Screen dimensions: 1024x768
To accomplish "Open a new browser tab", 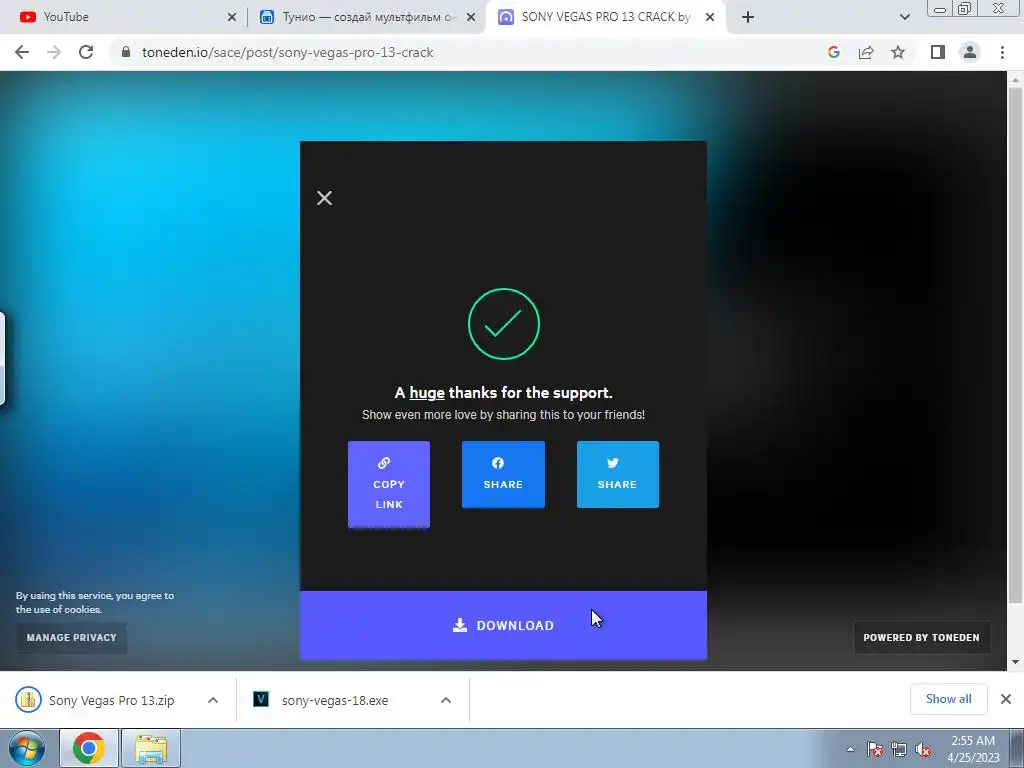I will (748, 18).
